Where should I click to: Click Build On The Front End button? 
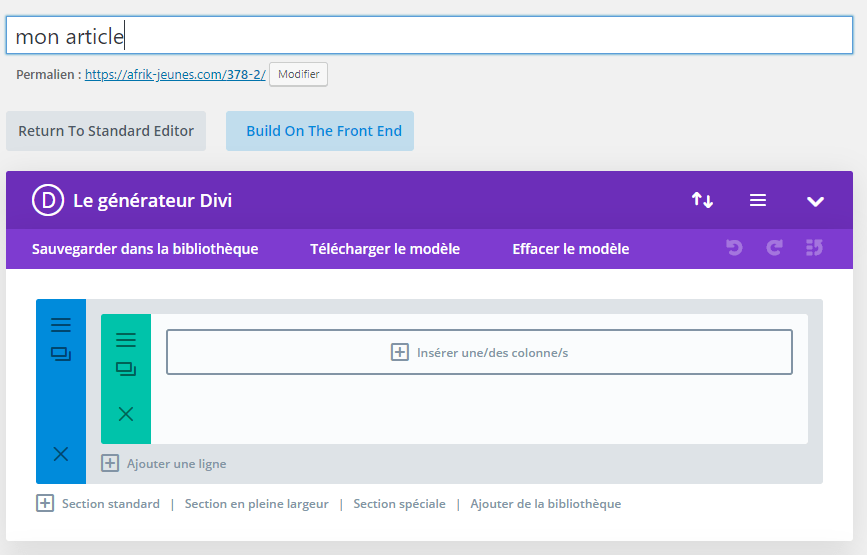(320, 131)
